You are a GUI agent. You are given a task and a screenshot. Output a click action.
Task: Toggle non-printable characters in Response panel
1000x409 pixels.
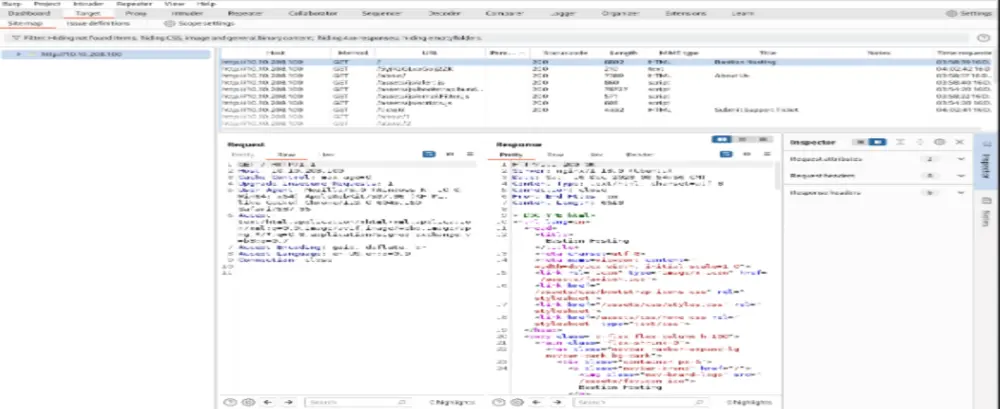click(x=747, y=154)
